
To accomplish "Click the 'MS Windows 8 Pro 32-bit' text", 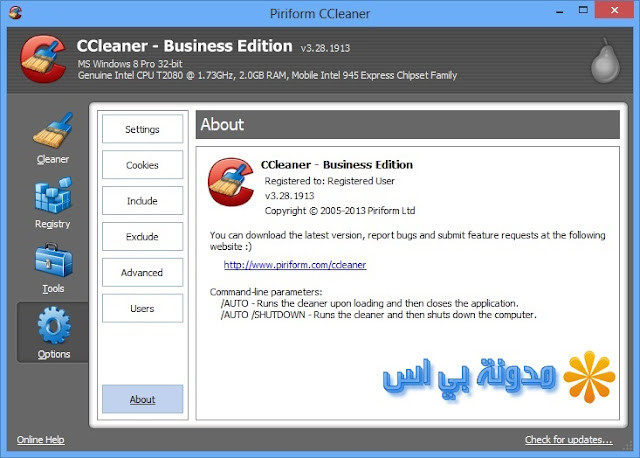I will pos(130,64).
